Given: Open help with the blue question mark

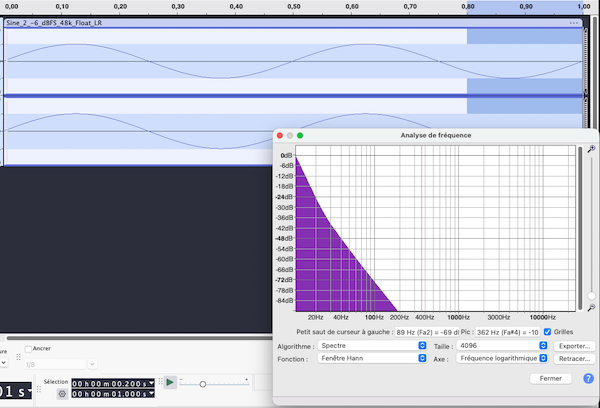Looking at the screenshot, I should tap(588, 379).
